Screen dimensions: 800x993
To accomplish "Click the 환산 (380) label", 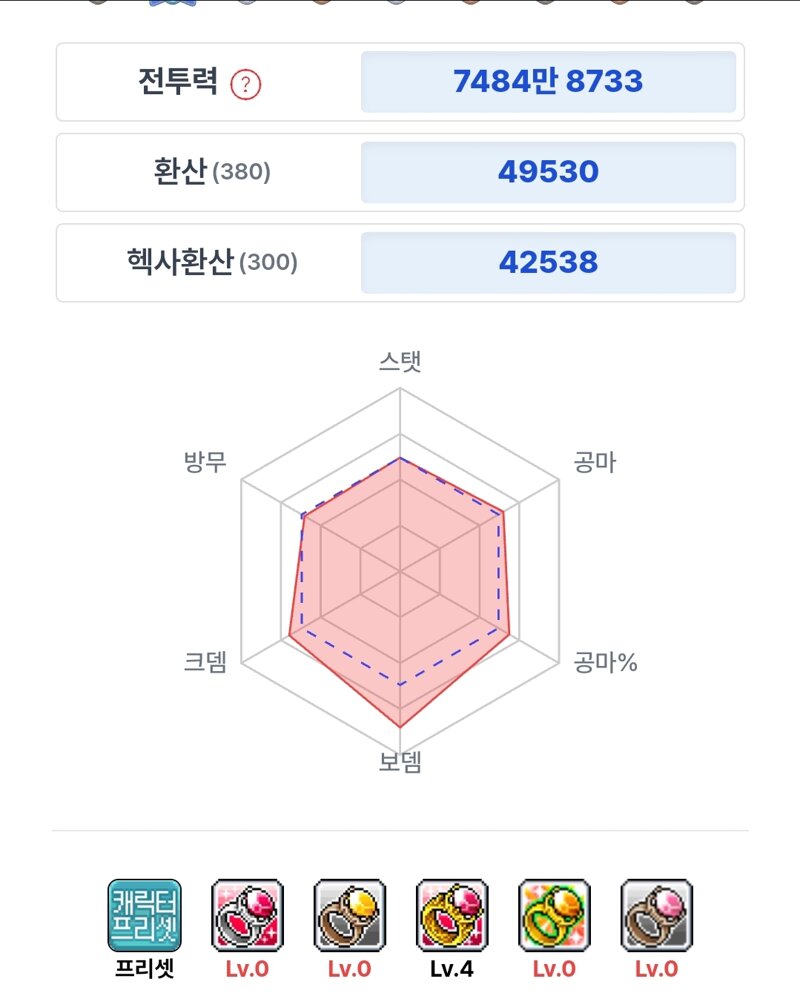I will click(x=212, y=172).
